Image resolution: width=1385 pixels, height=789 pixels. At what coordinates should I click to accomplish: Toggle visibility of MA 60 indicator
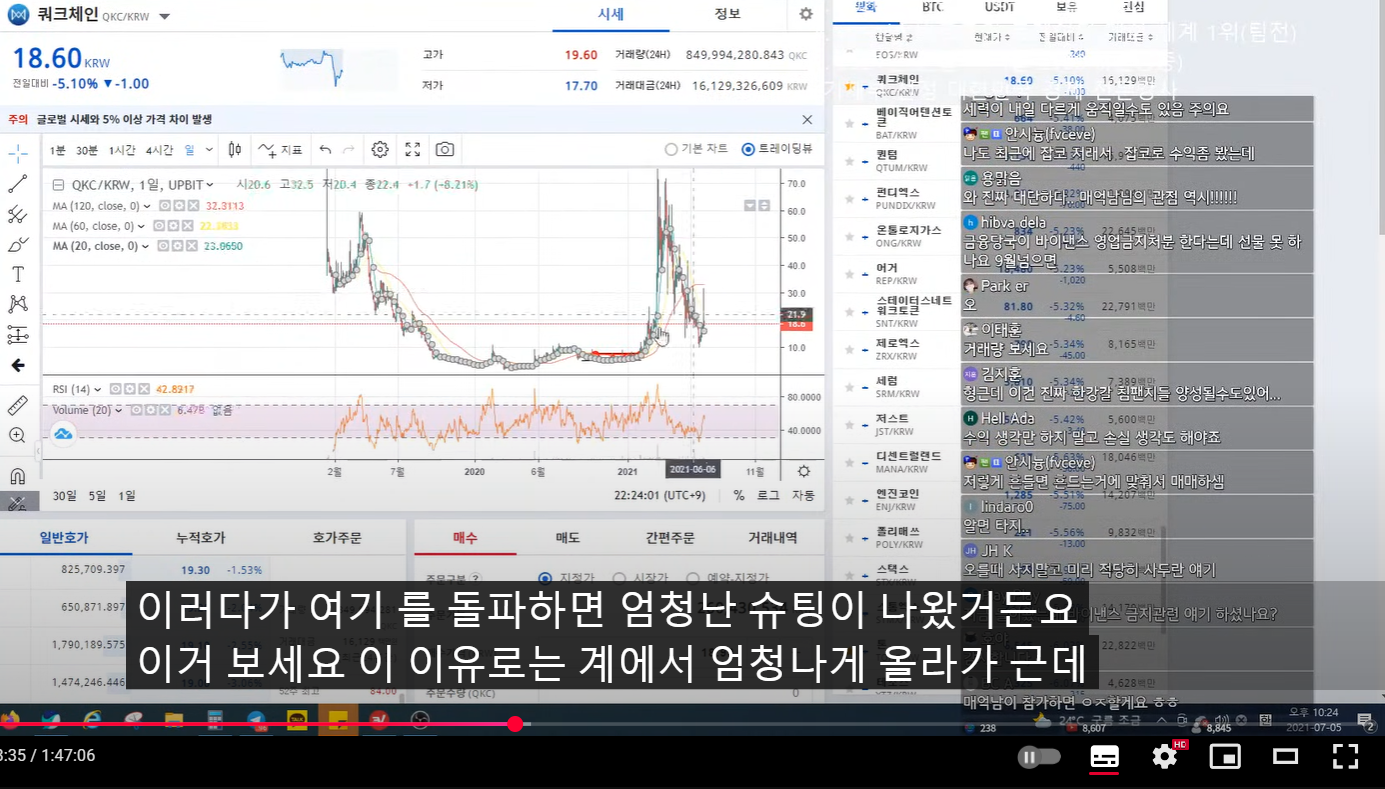(x=157, y=226)
